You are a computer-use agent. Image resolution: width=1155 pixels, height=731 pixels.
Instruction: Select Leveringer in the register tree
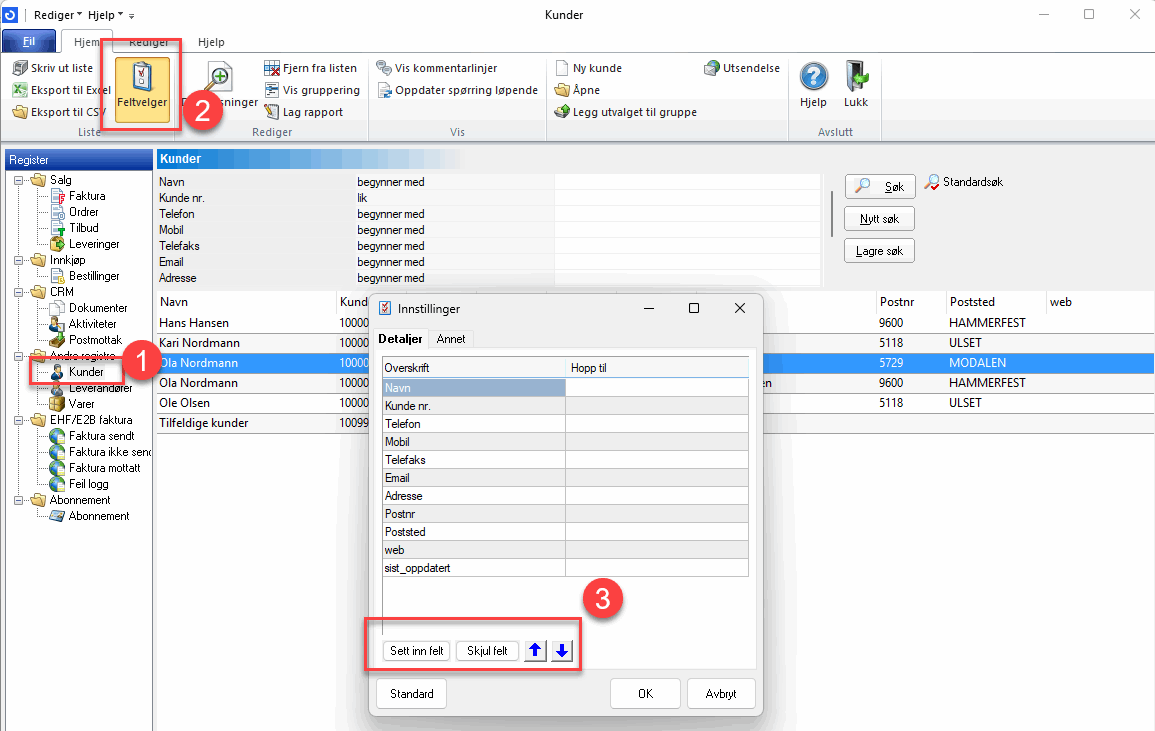point(93,244)
